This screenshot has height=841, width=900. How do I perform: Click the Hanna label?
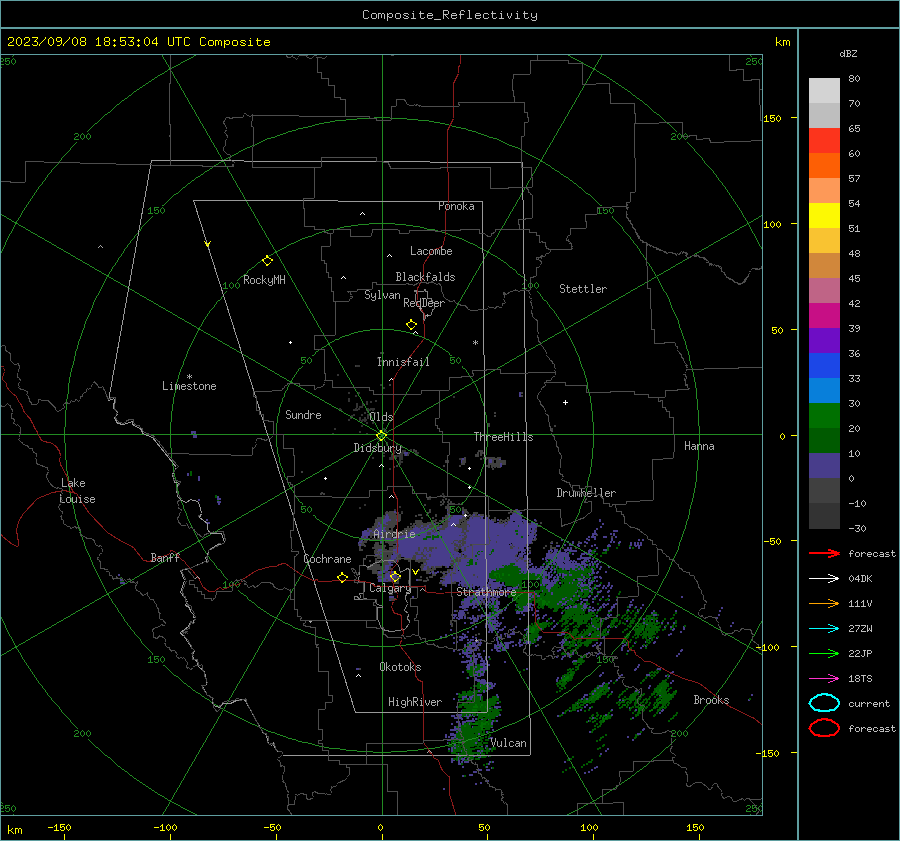tap(699, 446)
